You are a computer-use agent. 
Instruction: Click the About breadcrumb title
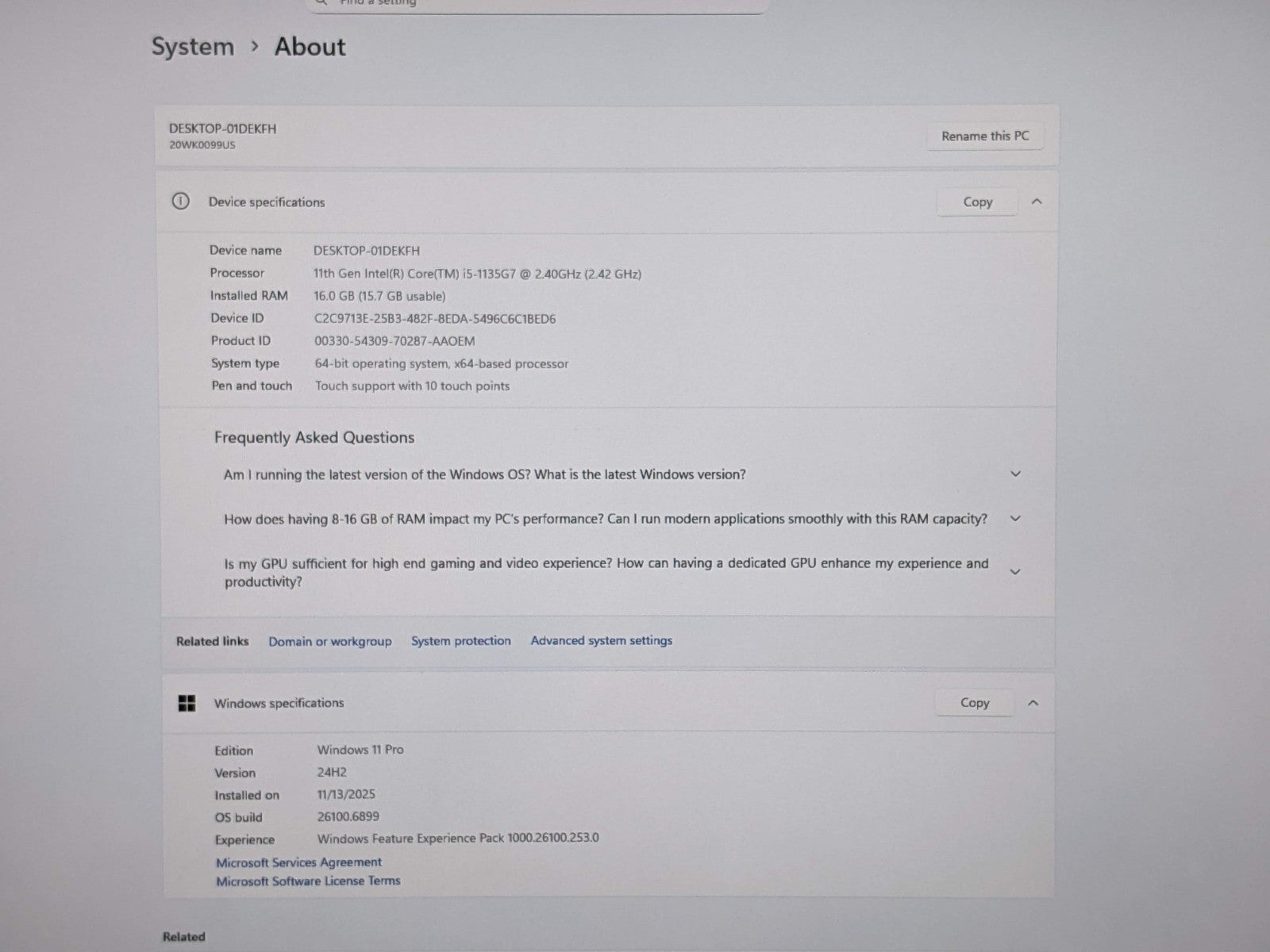click(x=310, y=47)
